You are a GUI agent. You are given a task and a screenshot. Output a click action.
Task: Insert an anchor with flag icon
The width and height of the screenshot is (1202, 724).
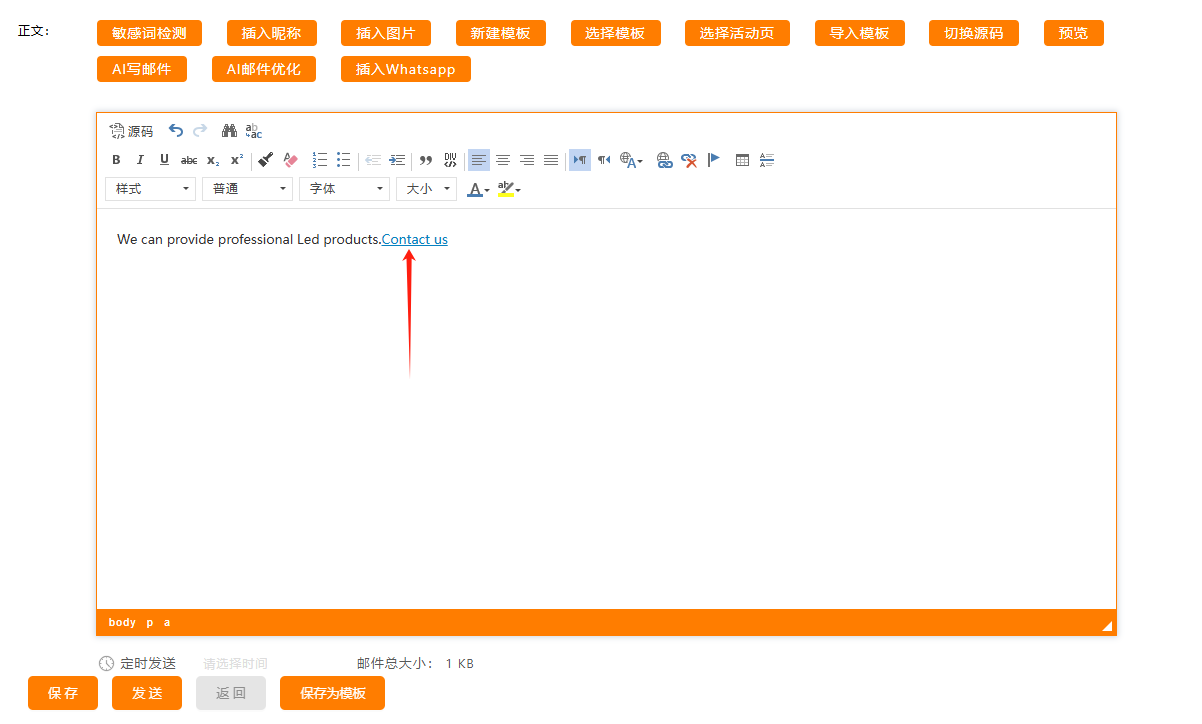click(713, 160)
